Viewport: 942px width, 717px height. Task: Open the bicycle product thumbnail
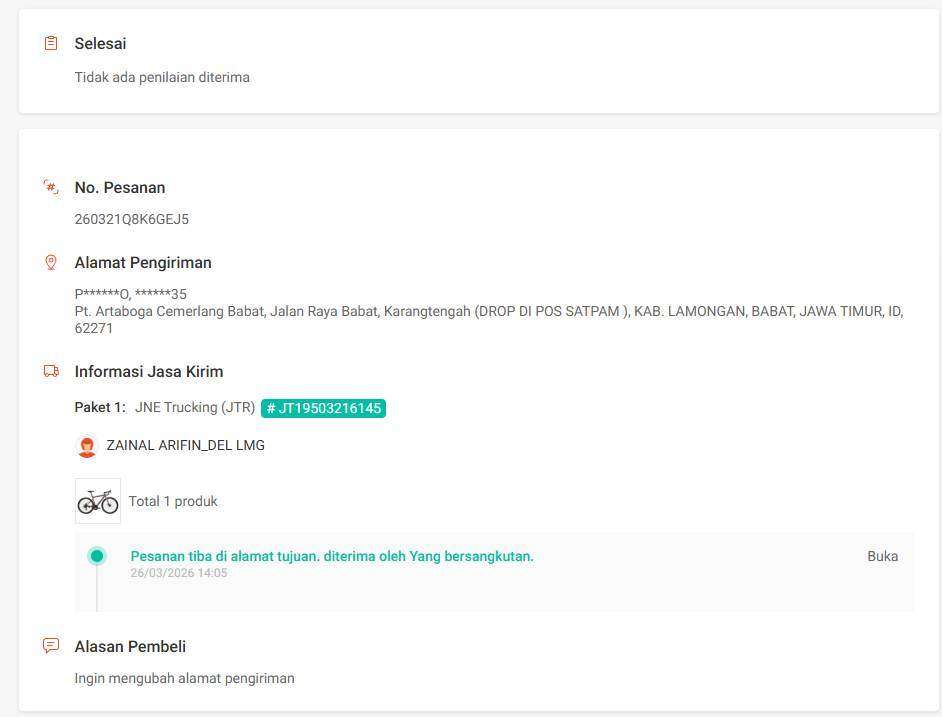[98, 501]
